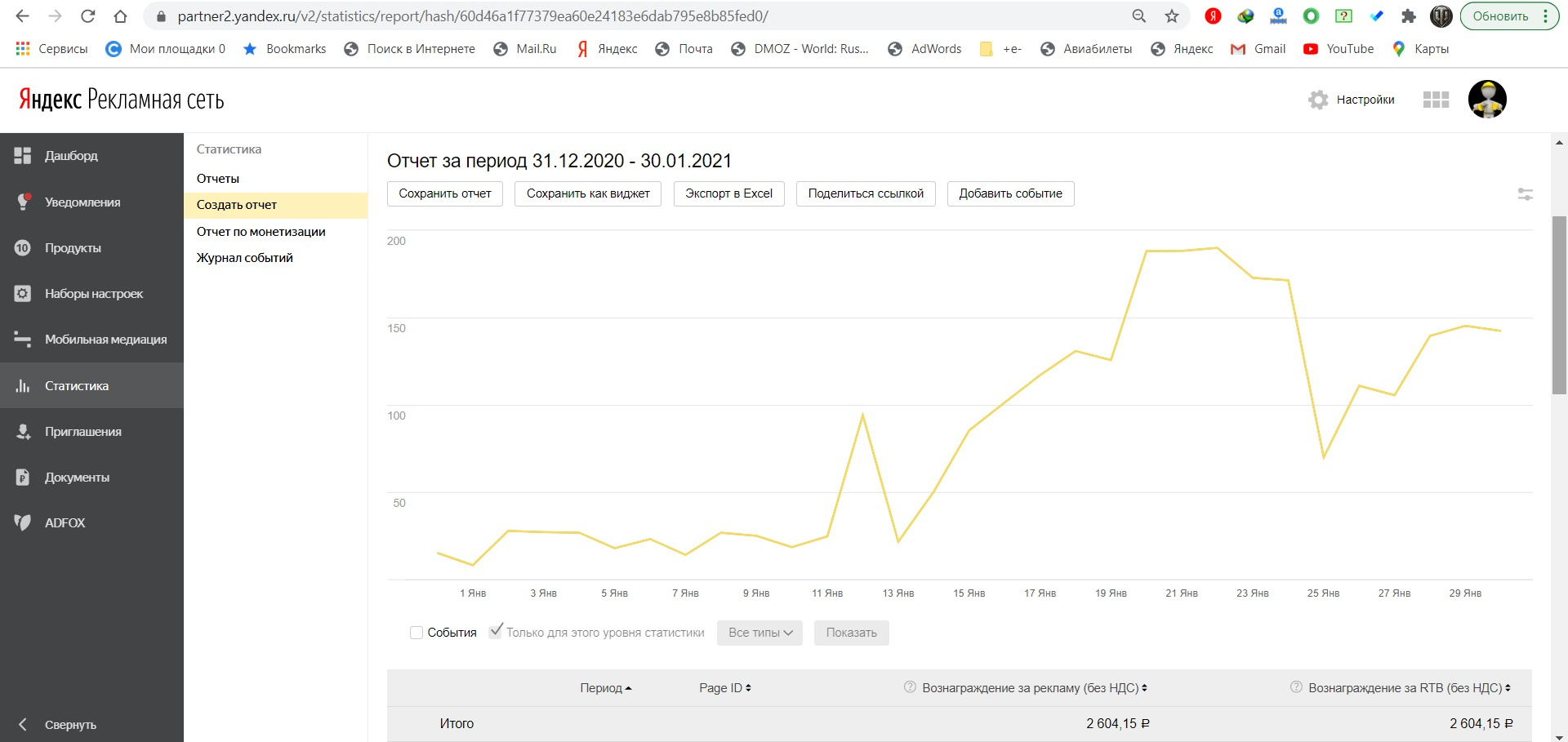Select 'Создать отчет' in statistics menu
The height and width of the screenshot is (742, 1568).
pyautogui.click(x=276, y=205)
